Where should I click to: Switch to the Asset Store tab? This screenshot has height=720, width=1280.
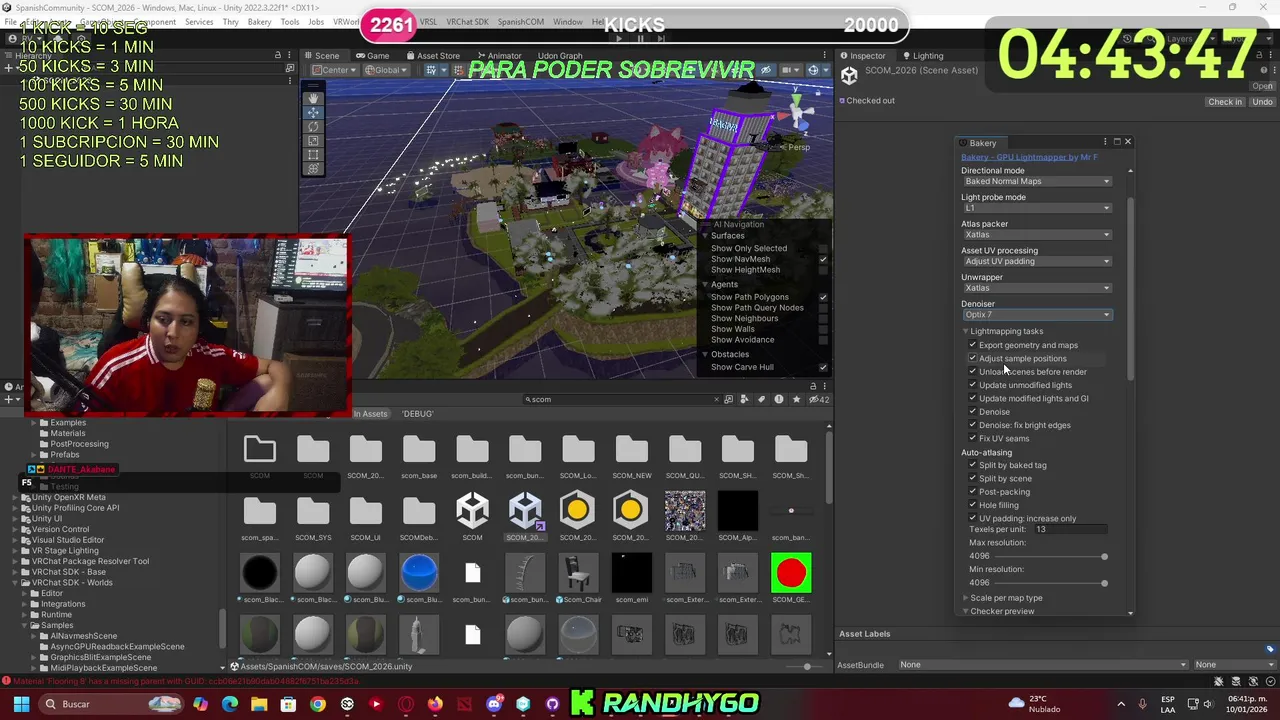pos(432,56)
